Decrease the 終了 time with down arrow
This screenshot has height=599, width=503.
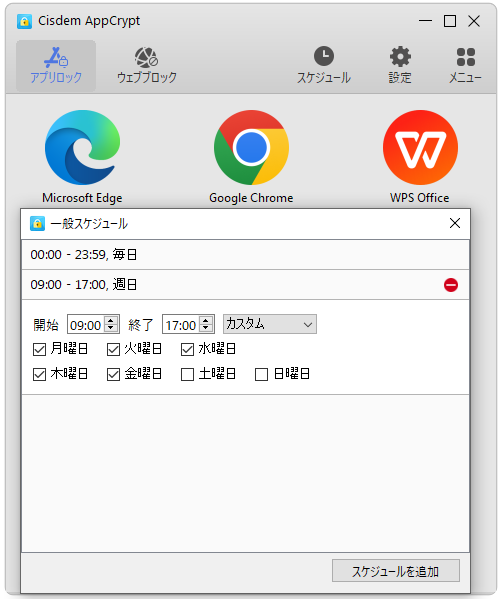tap(206, 329)
